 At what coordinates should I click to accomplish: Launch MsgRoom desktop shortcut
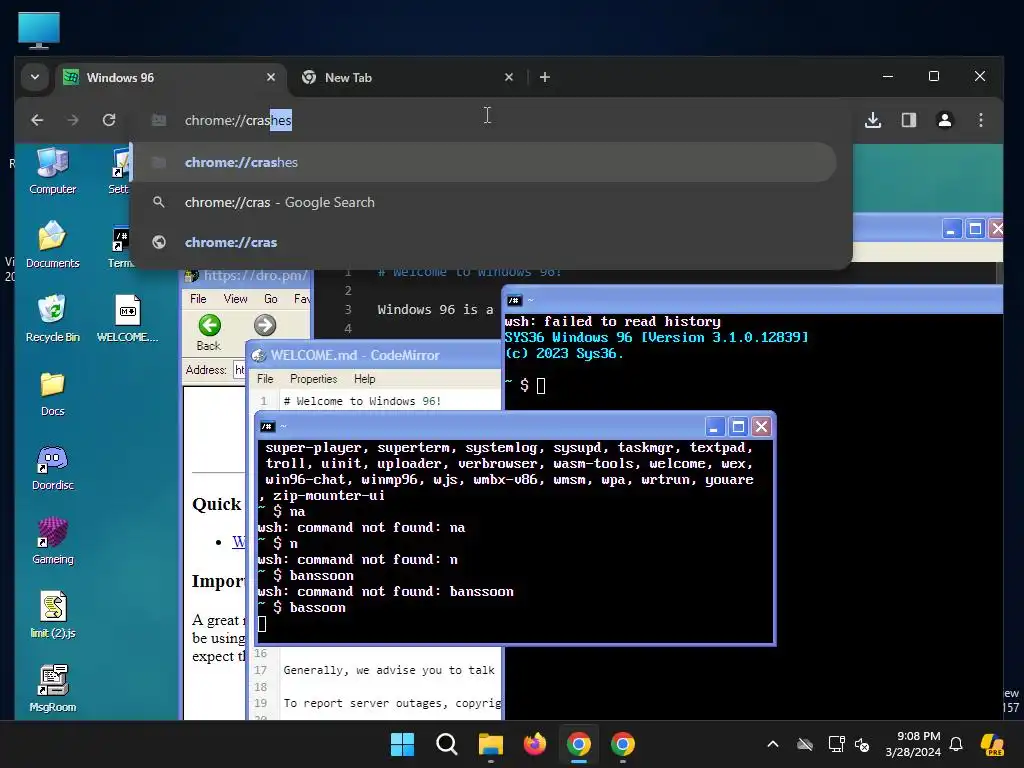(52, 688)
